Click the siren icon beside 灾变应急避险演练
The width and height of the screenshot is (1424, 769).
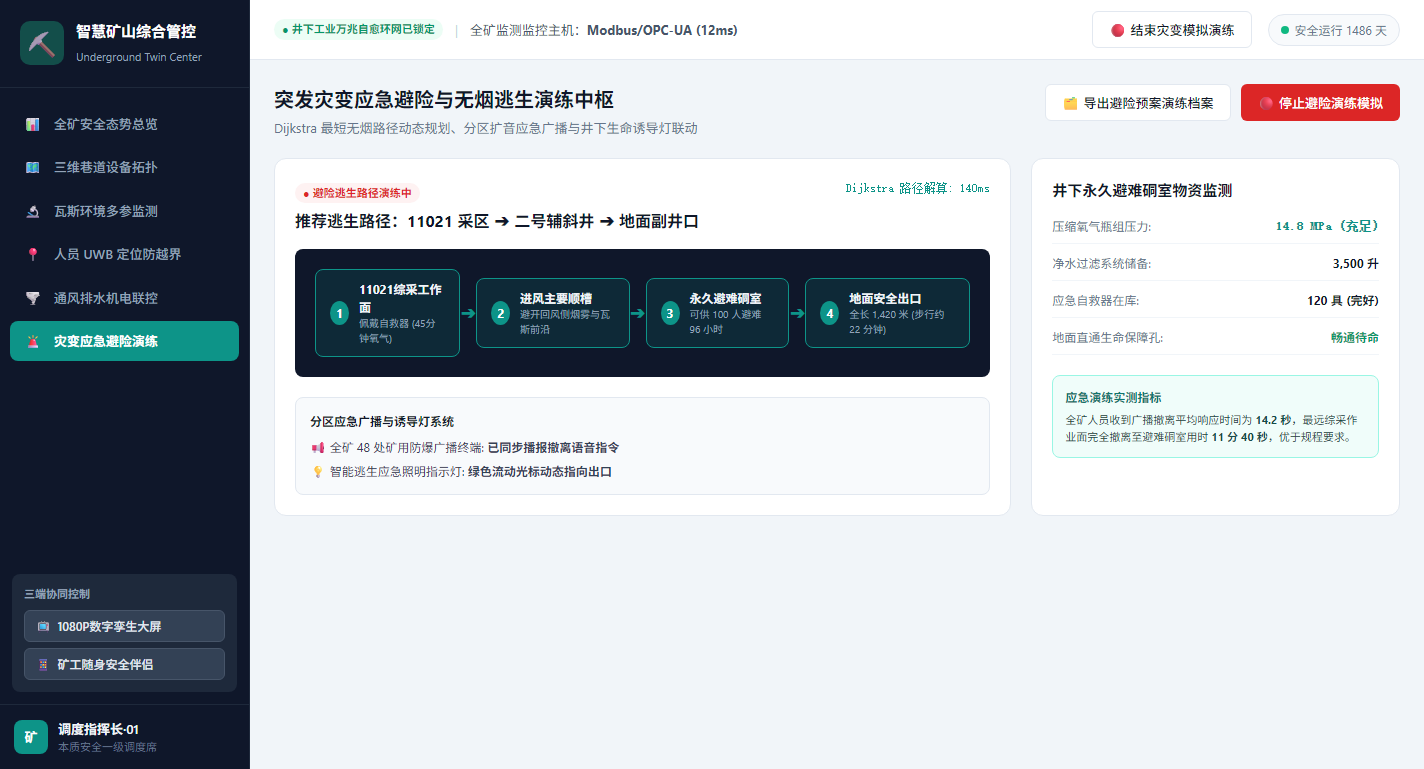click(x=33, y=341)
